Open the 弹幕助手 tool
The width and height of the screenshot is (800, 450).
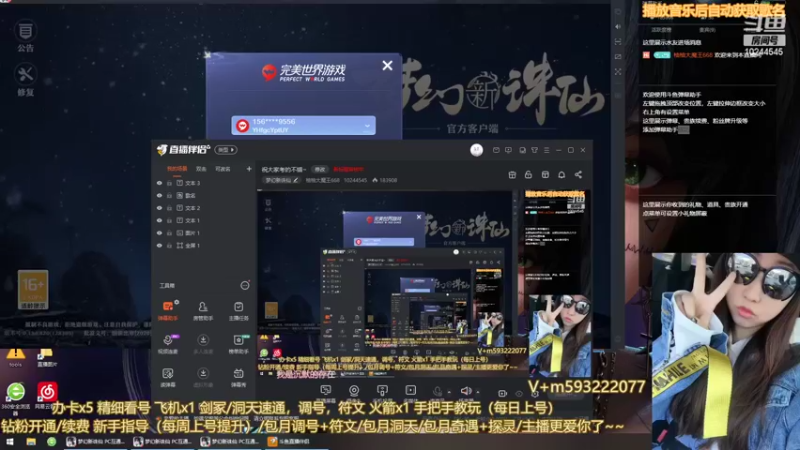pyautogui.click(x=168, y=310)
